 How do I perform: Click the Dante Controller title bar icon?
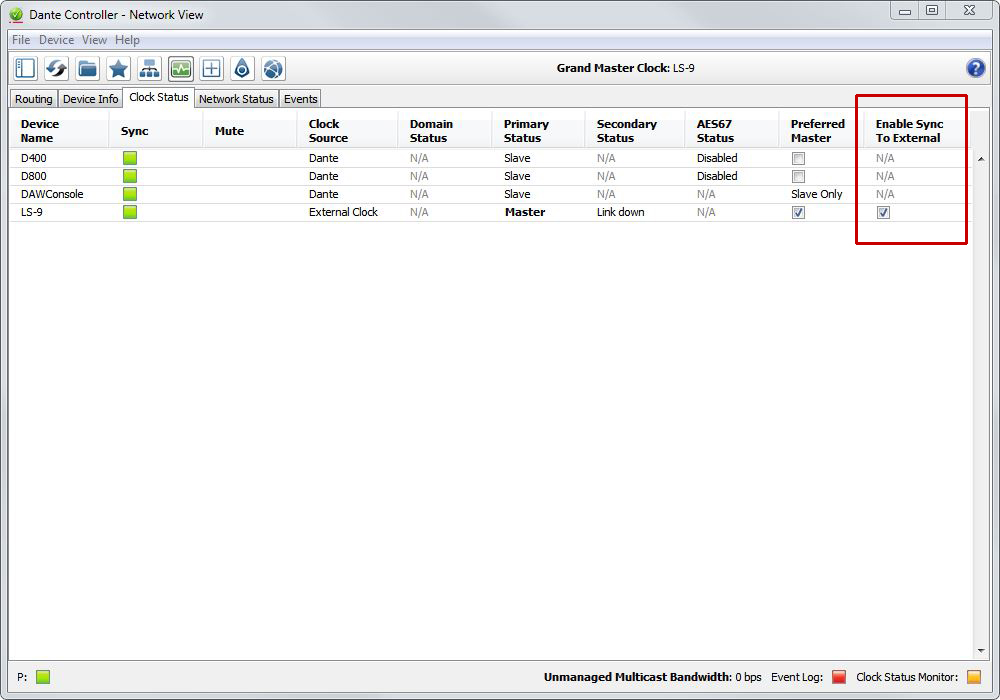pos(17,14)
